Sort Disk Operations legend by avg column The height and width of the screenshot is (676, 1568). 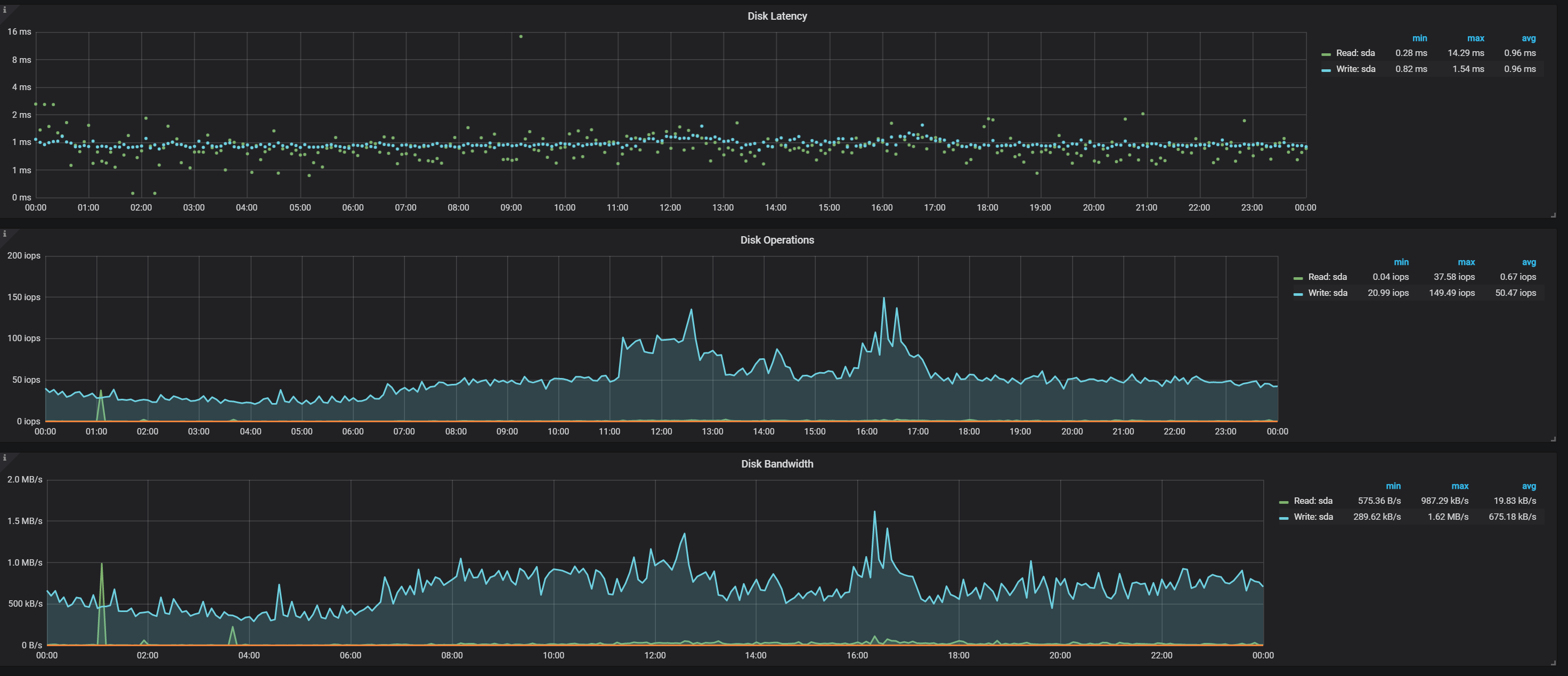coord(1529,262)
